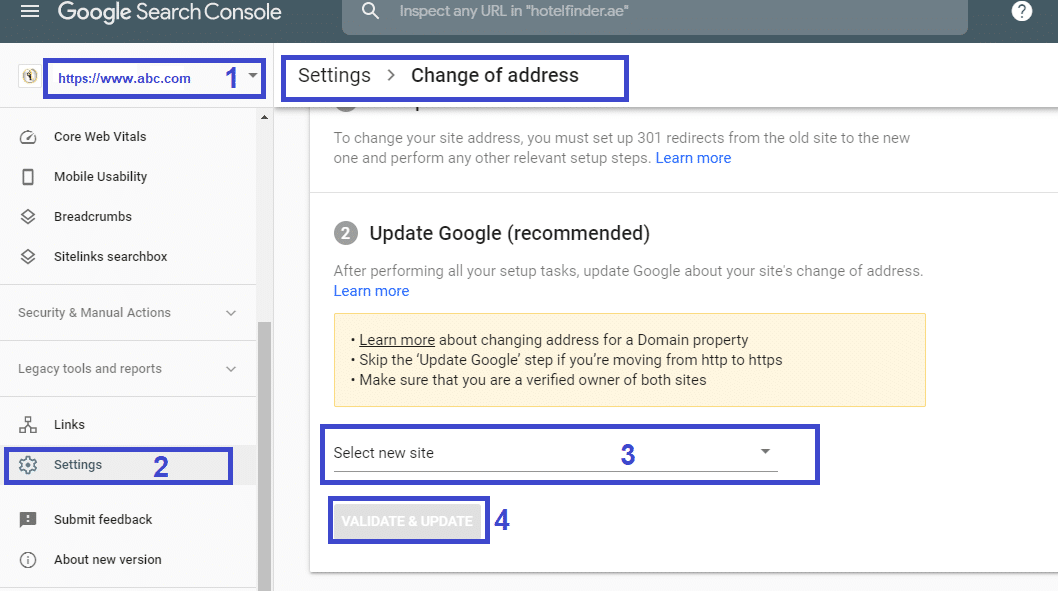The image size is (1058, 591).
Task: Open the property selector dropdown arrow
Action: pos(252,76)
